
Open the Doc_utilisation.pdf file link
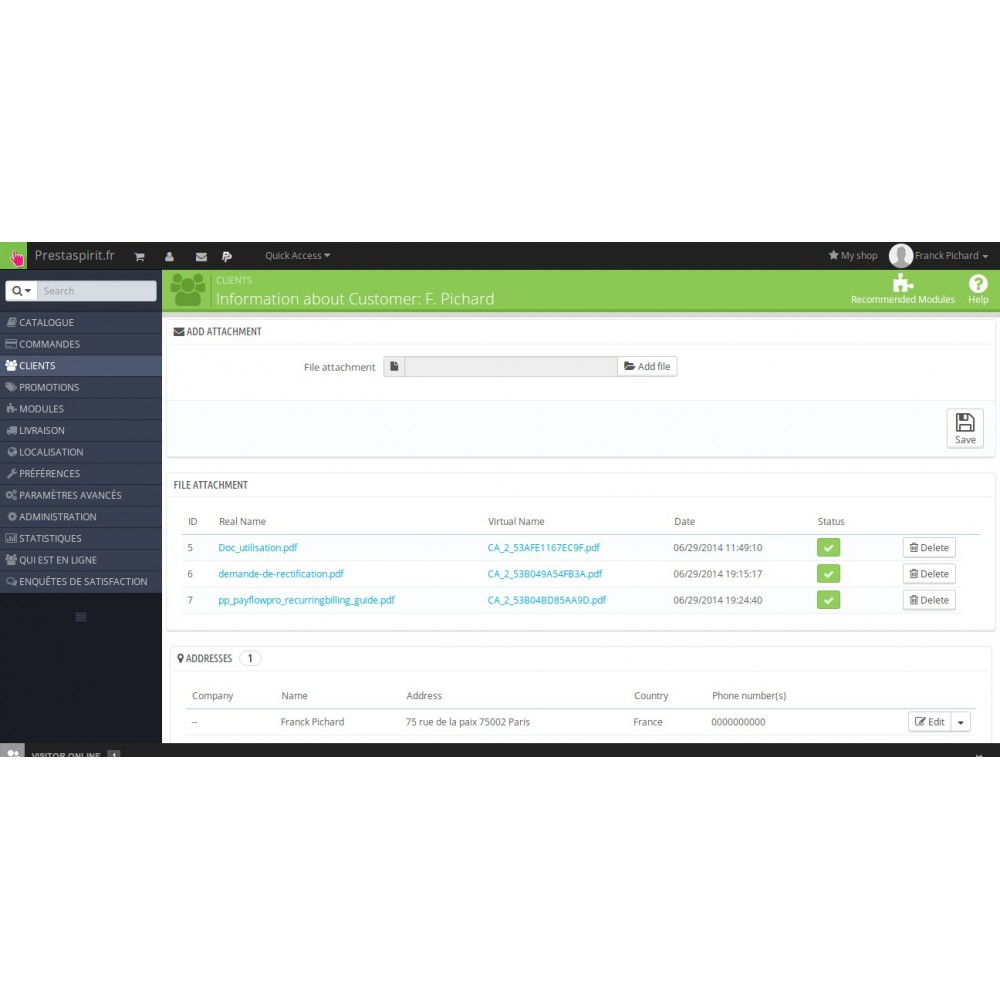pyautogui.click(x=258, y=548)
